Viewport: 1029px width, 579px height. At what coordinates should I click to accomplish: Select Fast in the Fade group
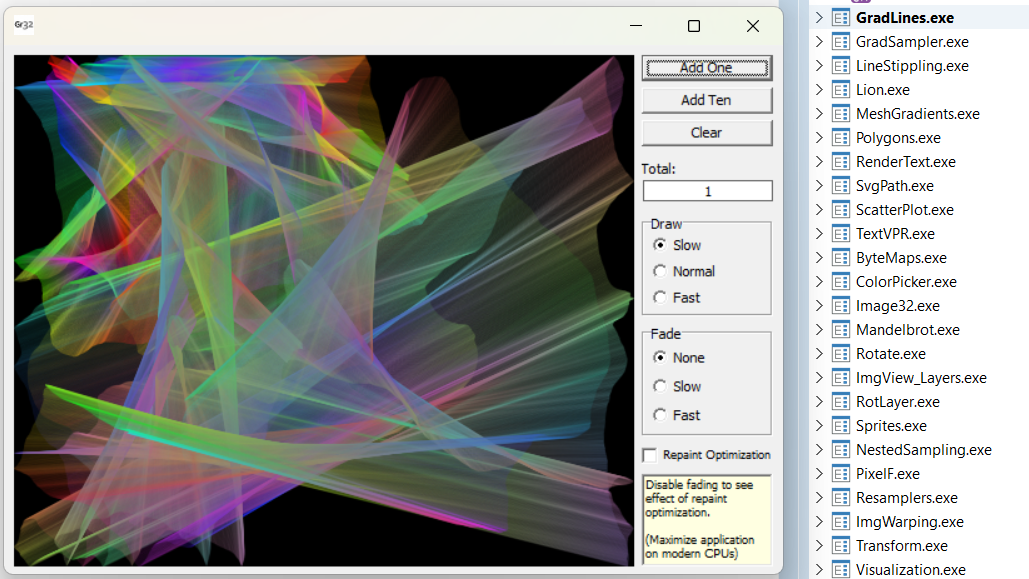[x=660, y=415]
